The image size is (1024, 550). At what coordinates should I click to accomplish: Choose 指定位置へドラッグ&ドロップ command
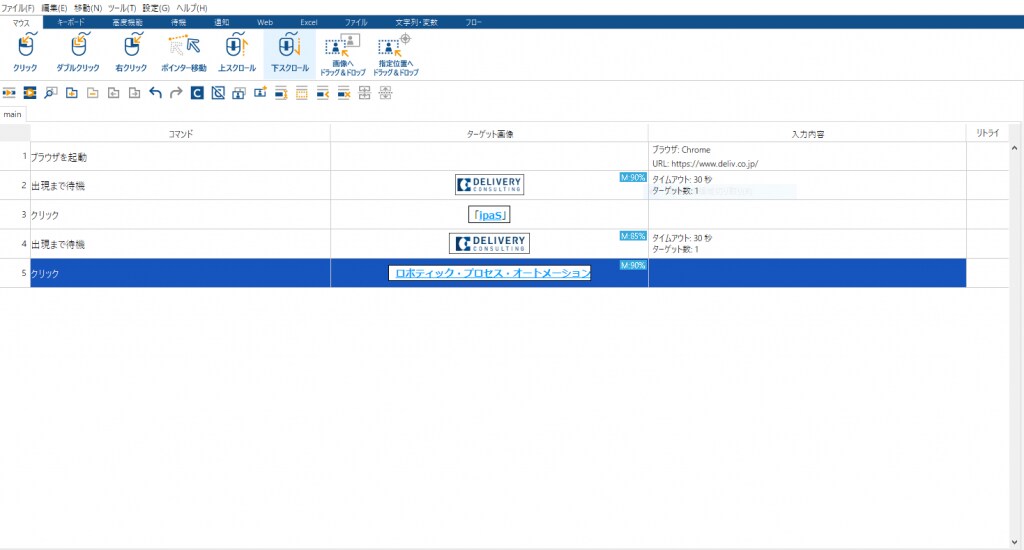pyautogui.click(x=396, y=55)
